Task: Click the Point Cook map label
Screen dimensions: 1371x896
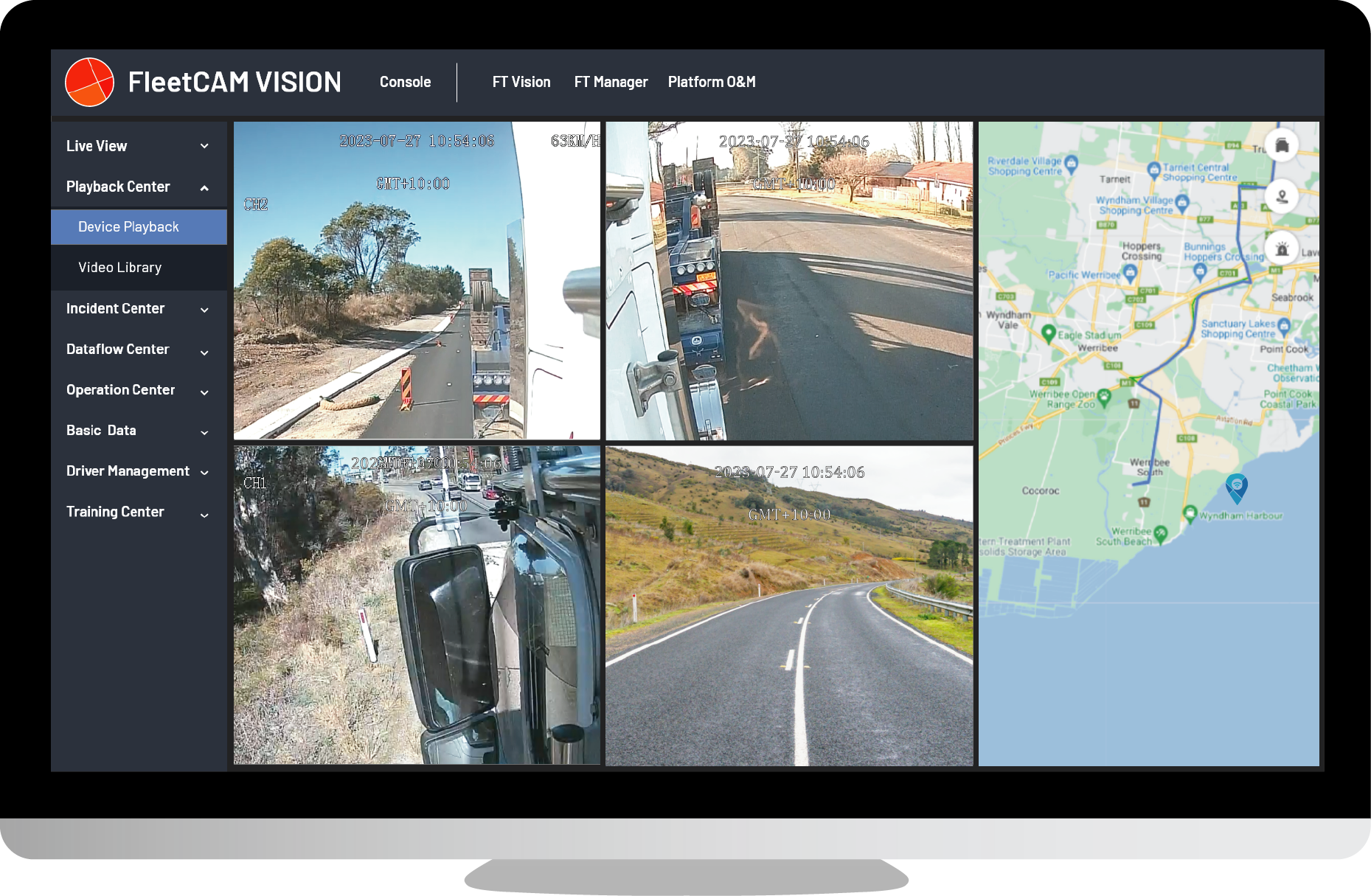Action: tap(1284, 349)
